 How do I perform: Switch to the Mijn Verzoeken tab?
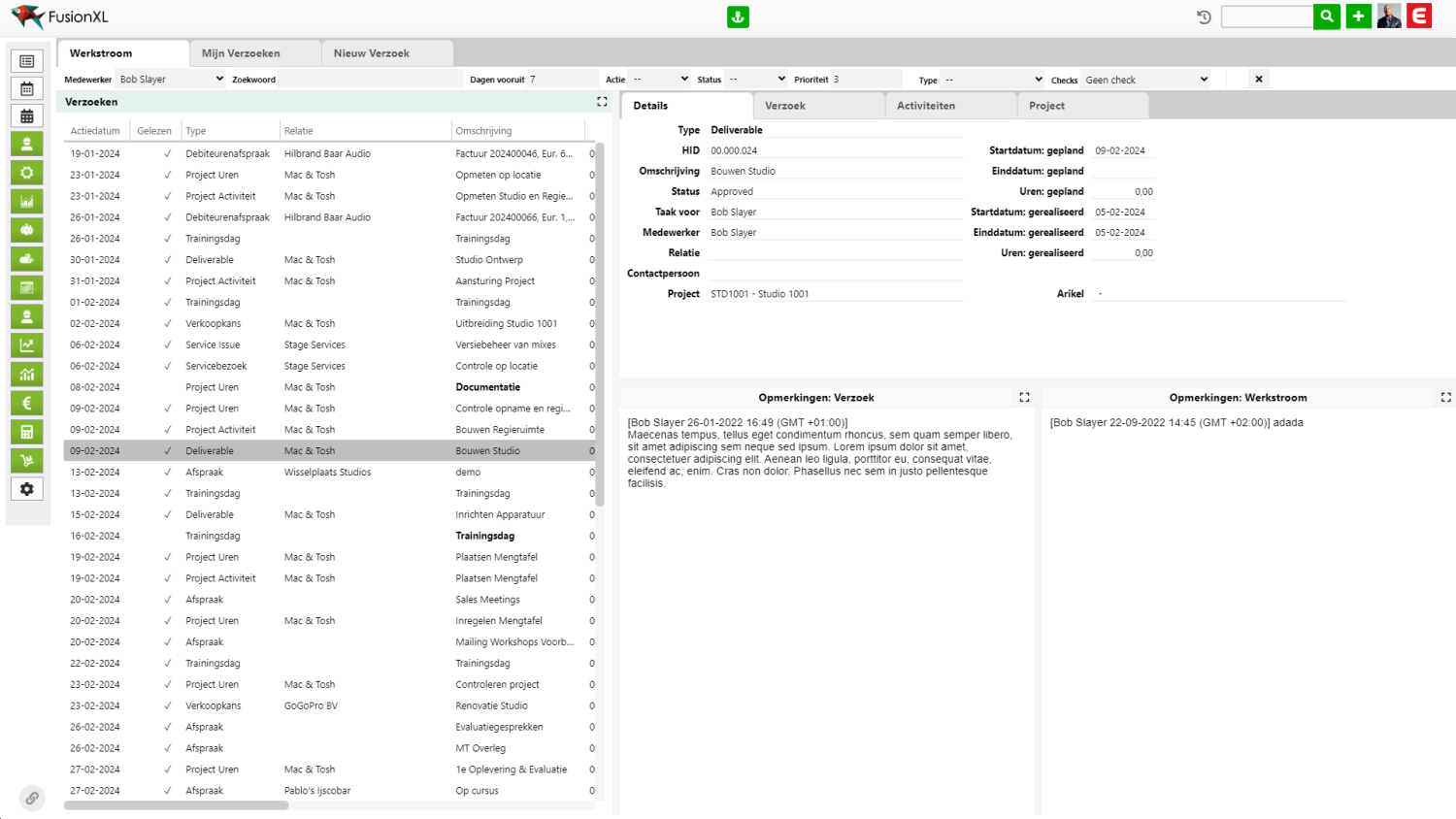tap(241, 53)
